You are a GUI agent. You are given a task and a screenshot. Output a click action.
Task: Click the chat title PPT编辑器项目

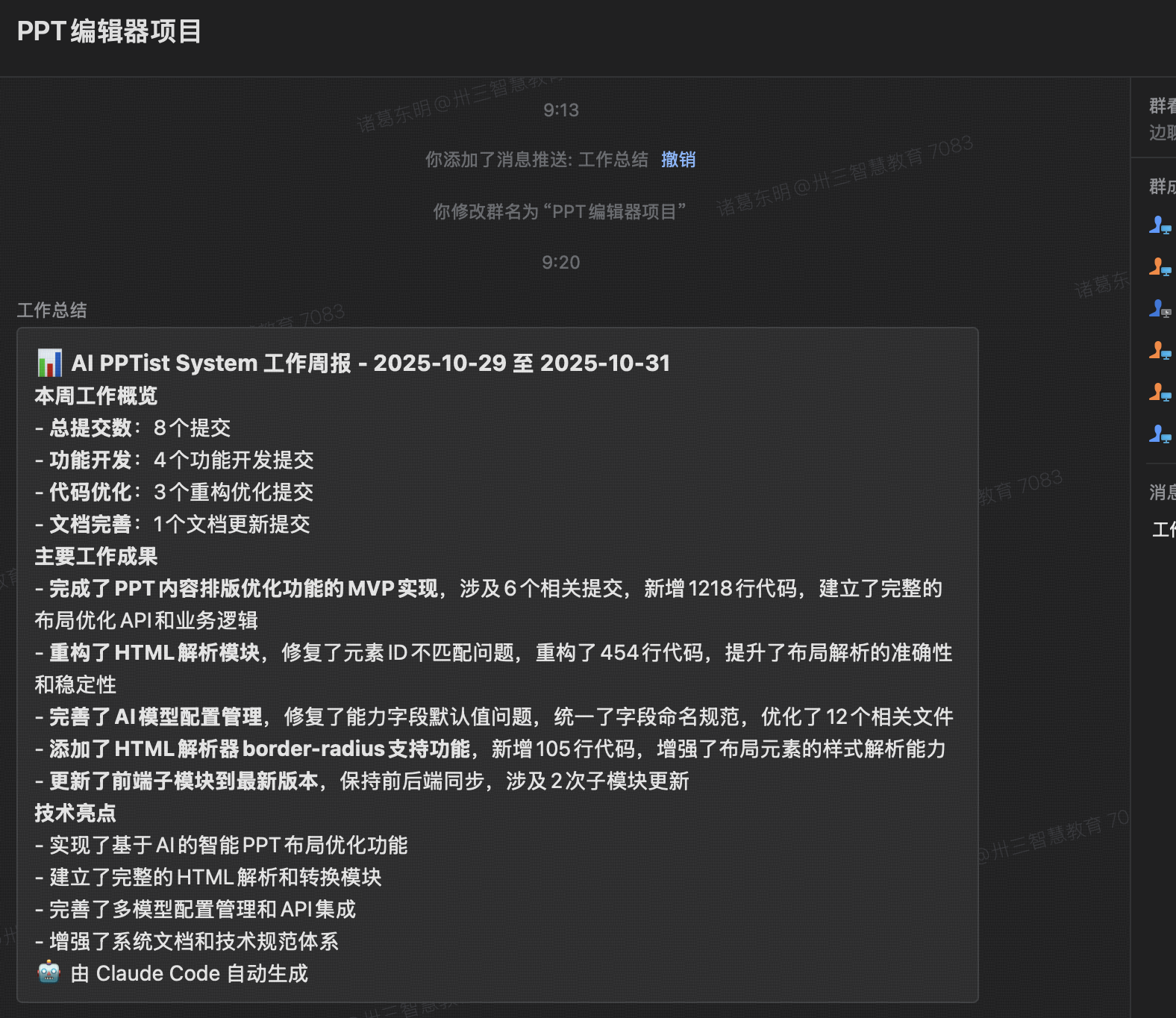109,31
